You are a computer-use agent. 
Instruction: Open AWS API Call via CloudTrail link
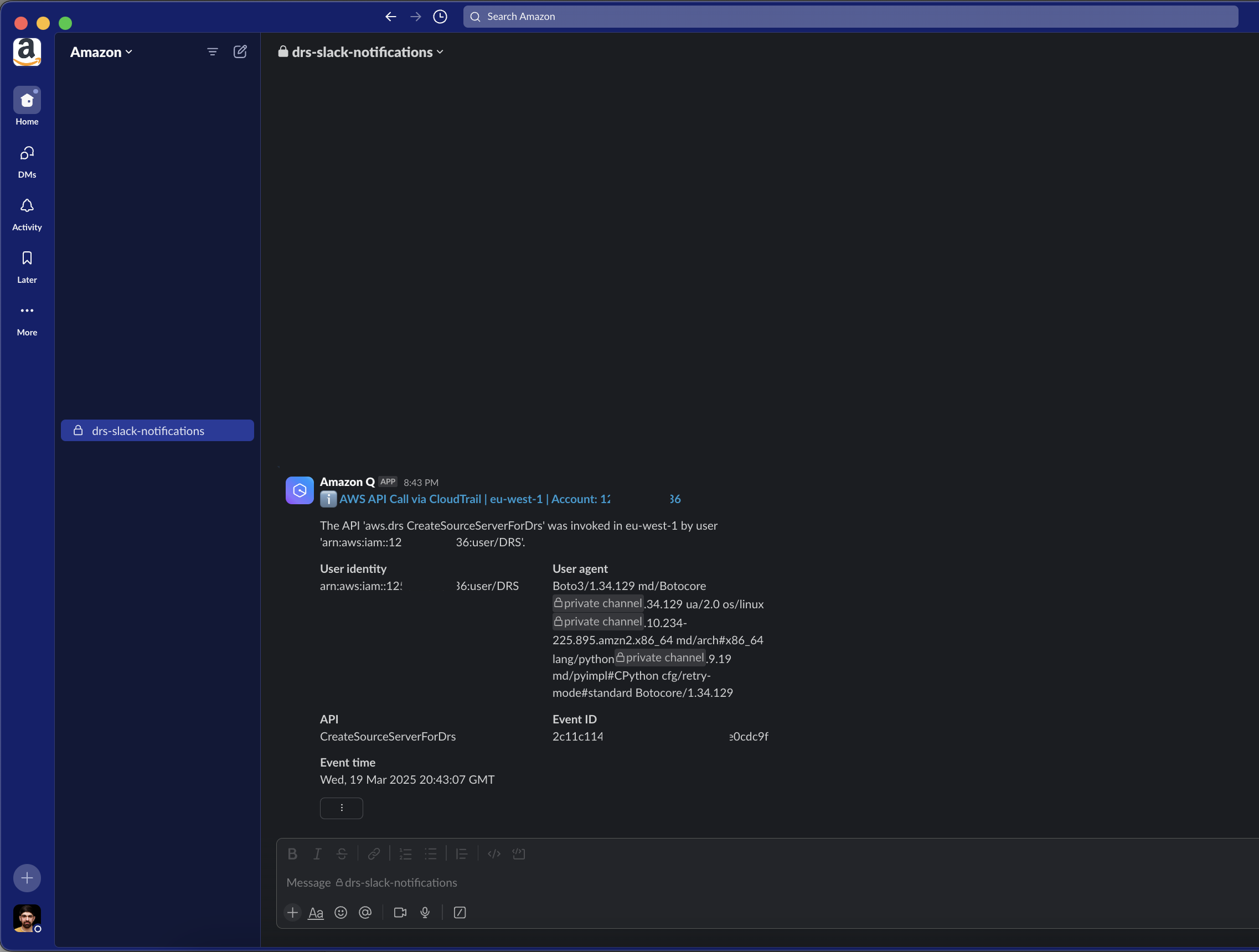473,499
